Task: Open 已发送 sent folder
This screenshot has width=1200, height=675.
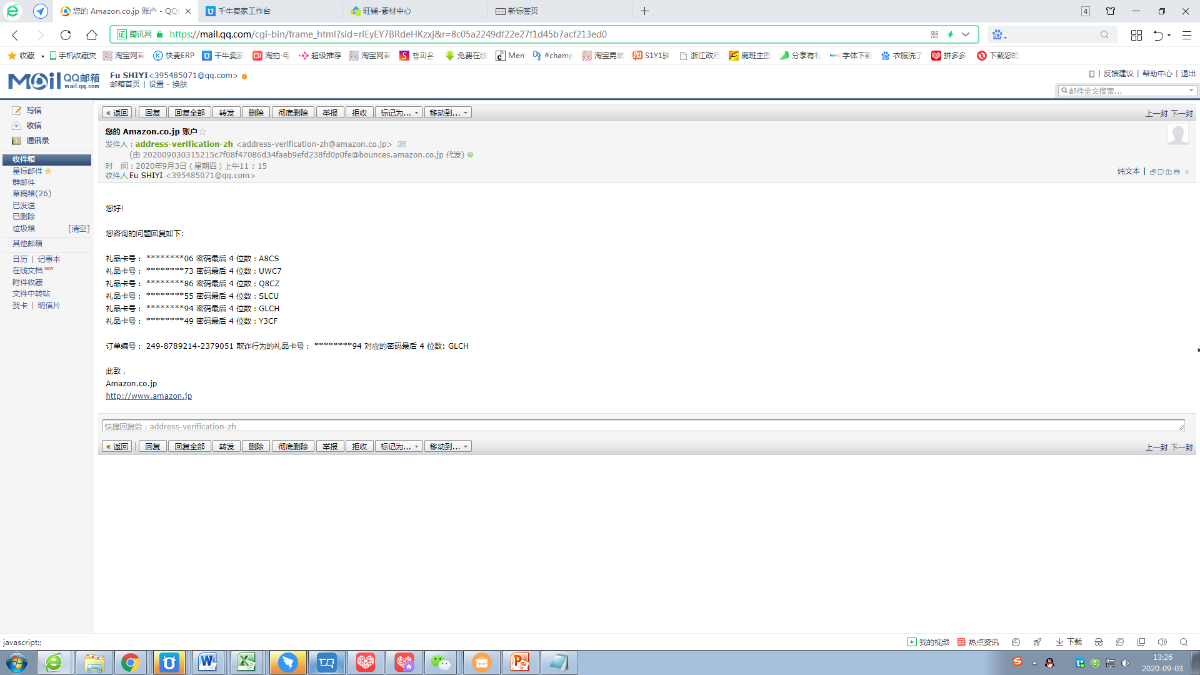Action: (23, 205)
